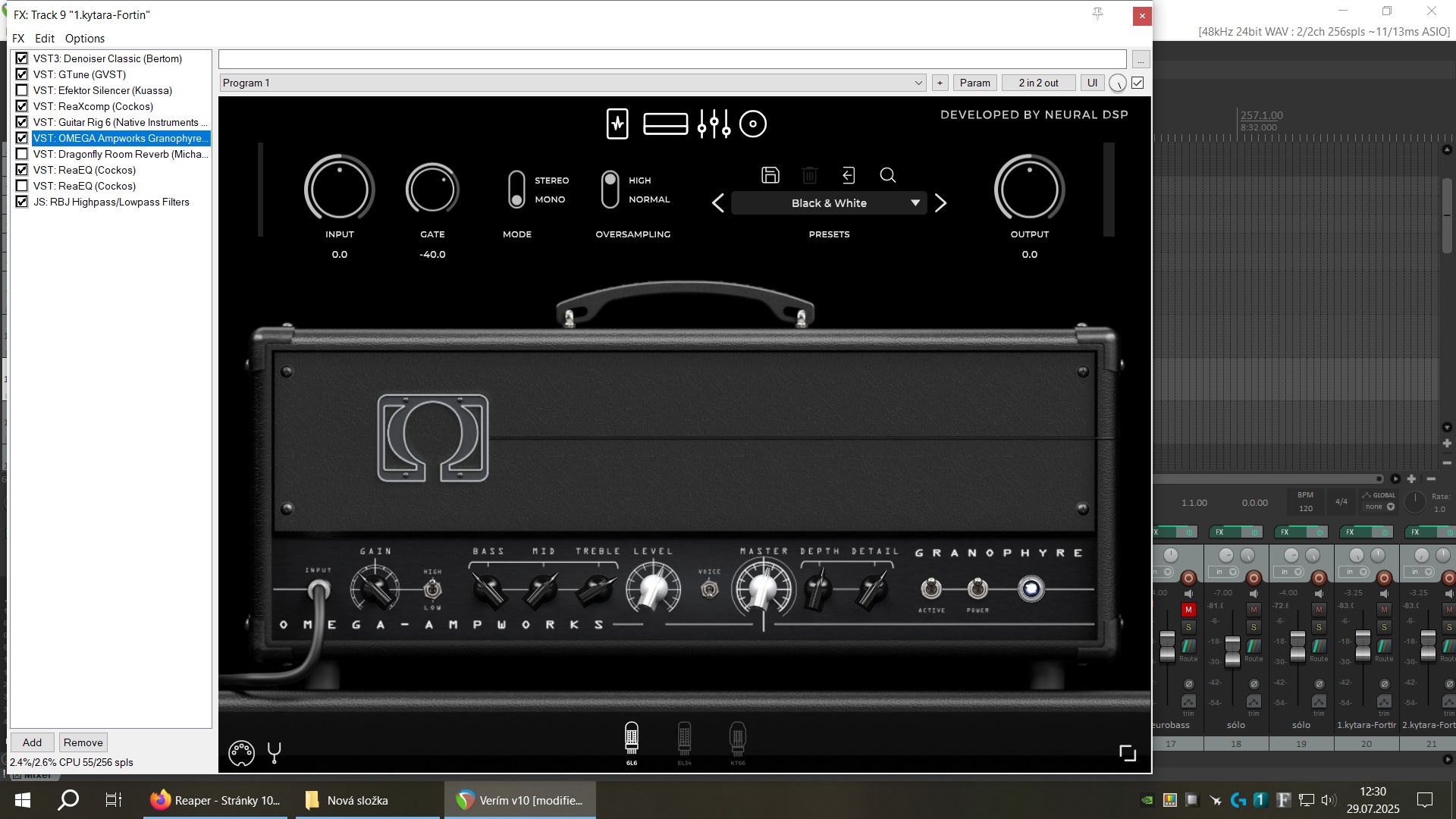The height and width of the screenshot is (819, 1456).
Task: Click the Remove button
Action: click(83, 742)
